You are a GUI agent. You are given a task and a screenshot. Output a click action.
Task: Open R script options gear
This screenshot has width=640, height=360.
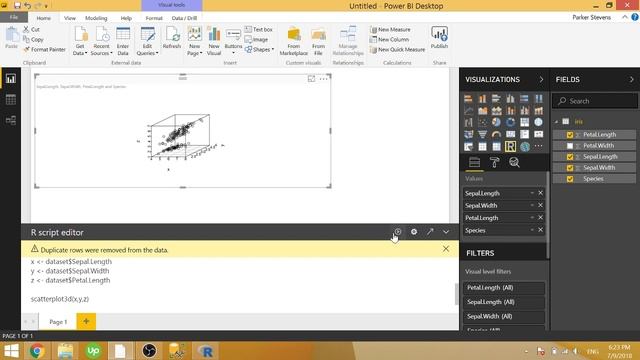[x=414, y=232]
